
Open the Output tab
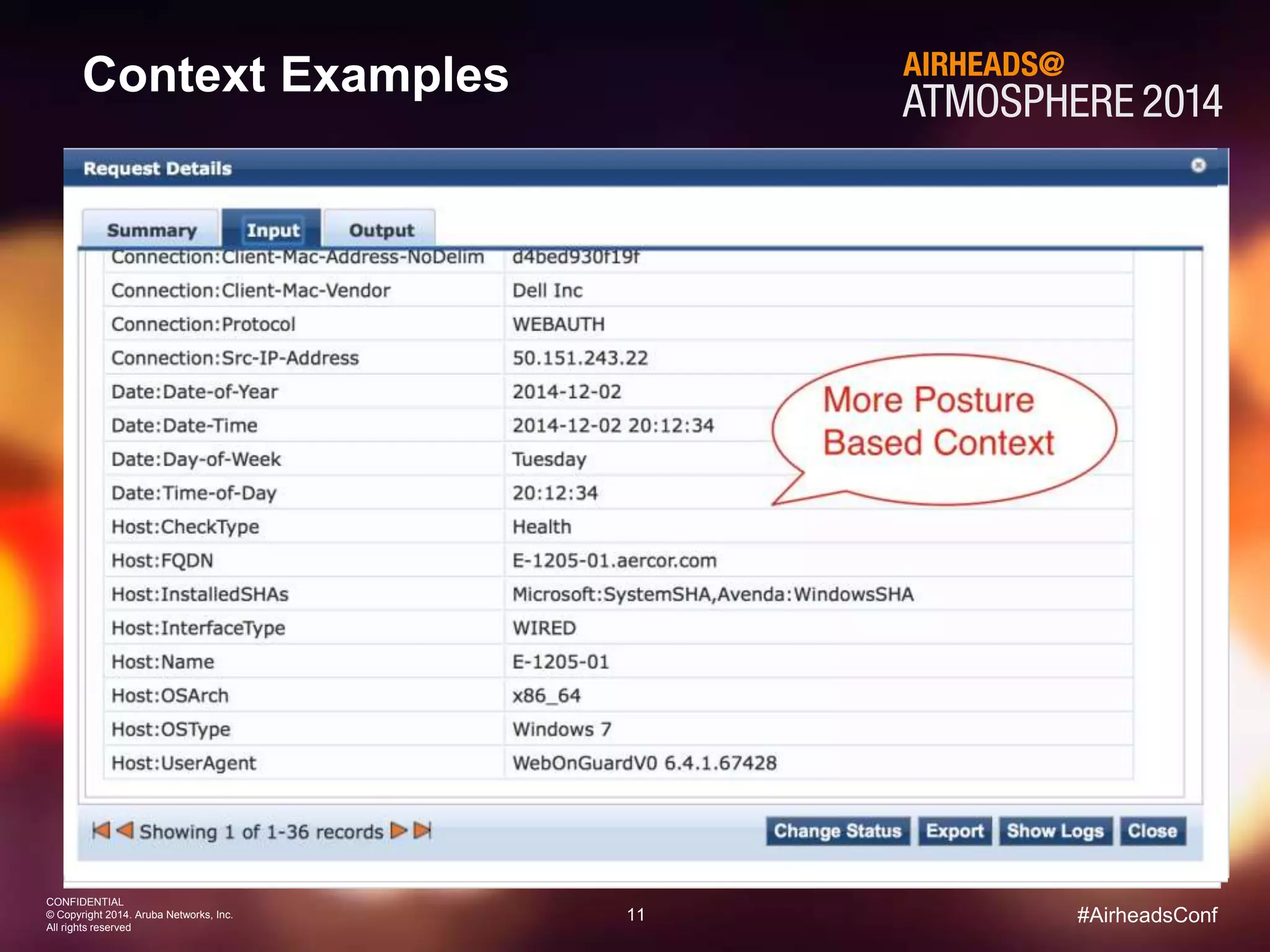point(380,229)
